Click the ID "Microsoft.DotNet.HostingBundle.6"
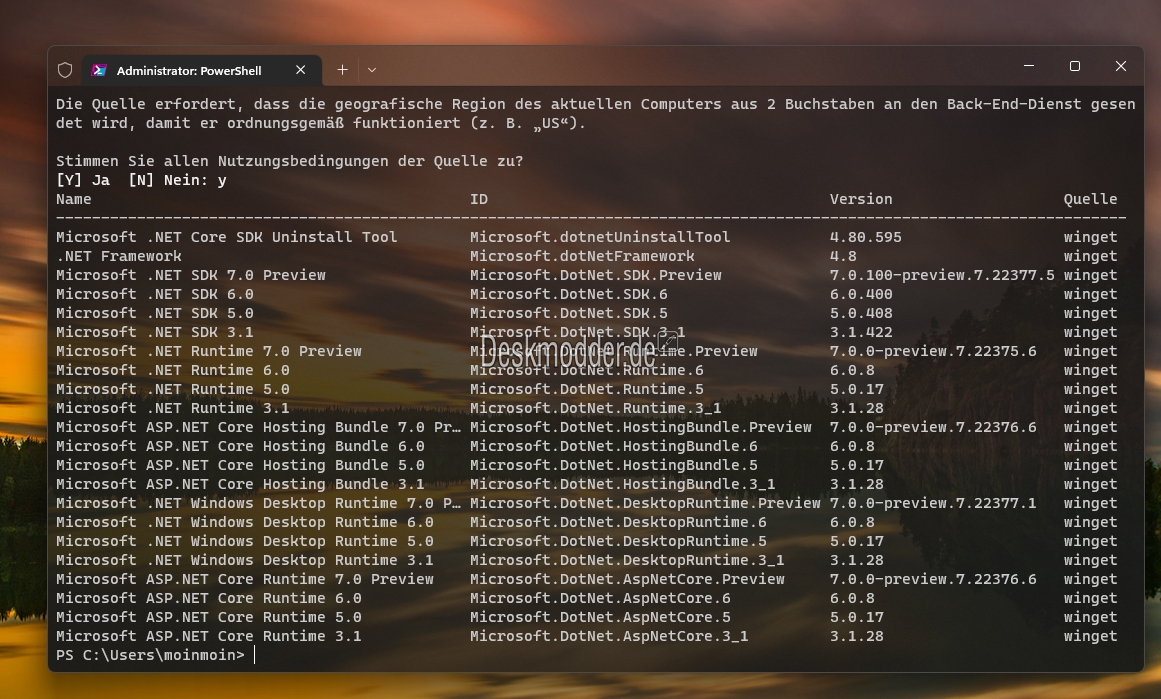This screenshot has height=699, width=1161. 614,447
